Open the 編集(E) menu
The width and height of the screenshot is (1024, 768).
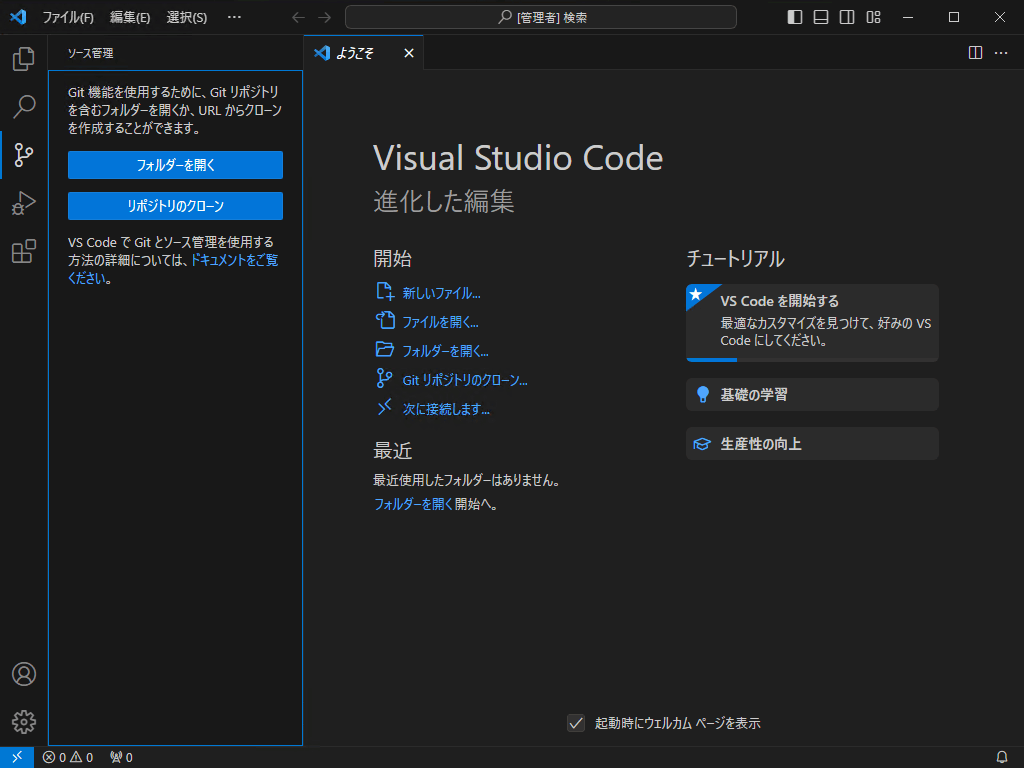coord(130,18)
